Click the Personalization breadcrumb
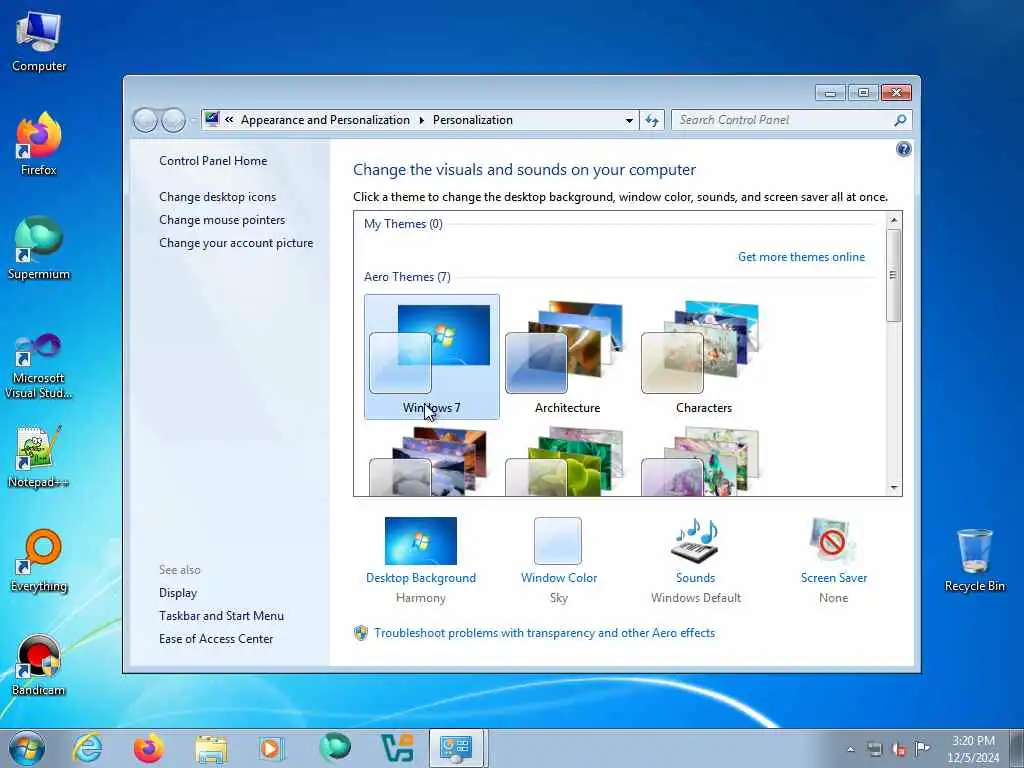 click(473, 120)
